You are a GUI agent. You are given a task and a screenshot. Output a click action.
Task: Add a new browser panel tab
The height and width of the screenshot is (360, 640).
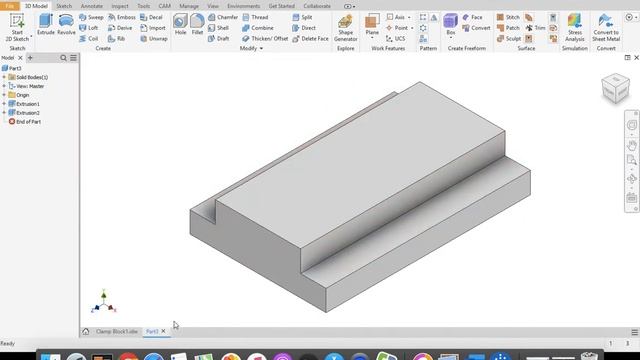coord(30,58)
